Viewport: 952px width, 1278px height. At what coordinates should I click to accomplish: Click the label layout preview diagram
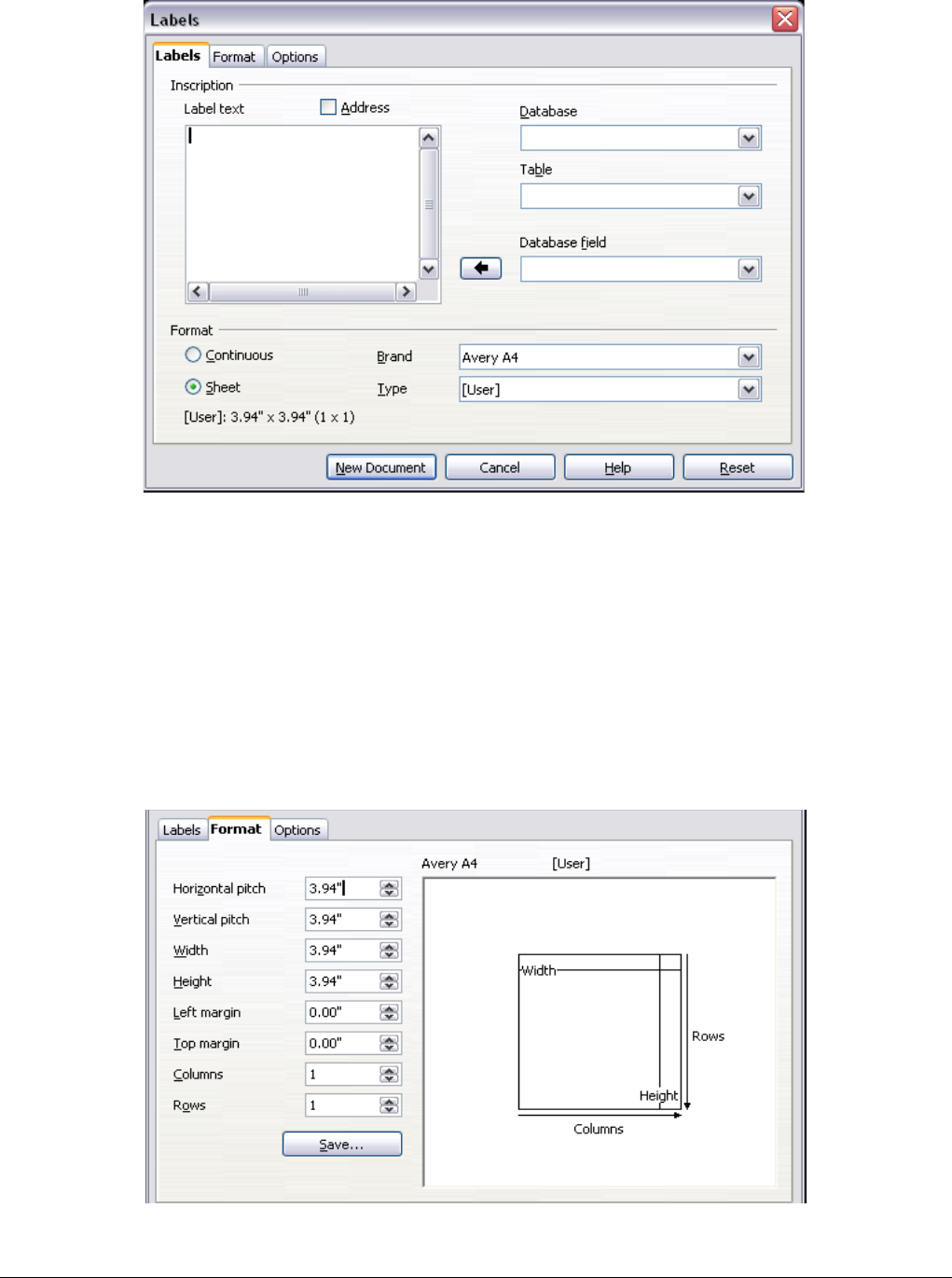click(600, 1032)
